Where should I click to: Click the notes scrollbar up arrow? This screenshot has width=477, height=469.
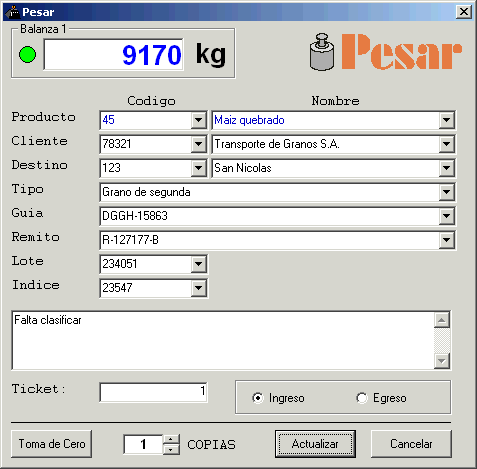click(442, 320)
